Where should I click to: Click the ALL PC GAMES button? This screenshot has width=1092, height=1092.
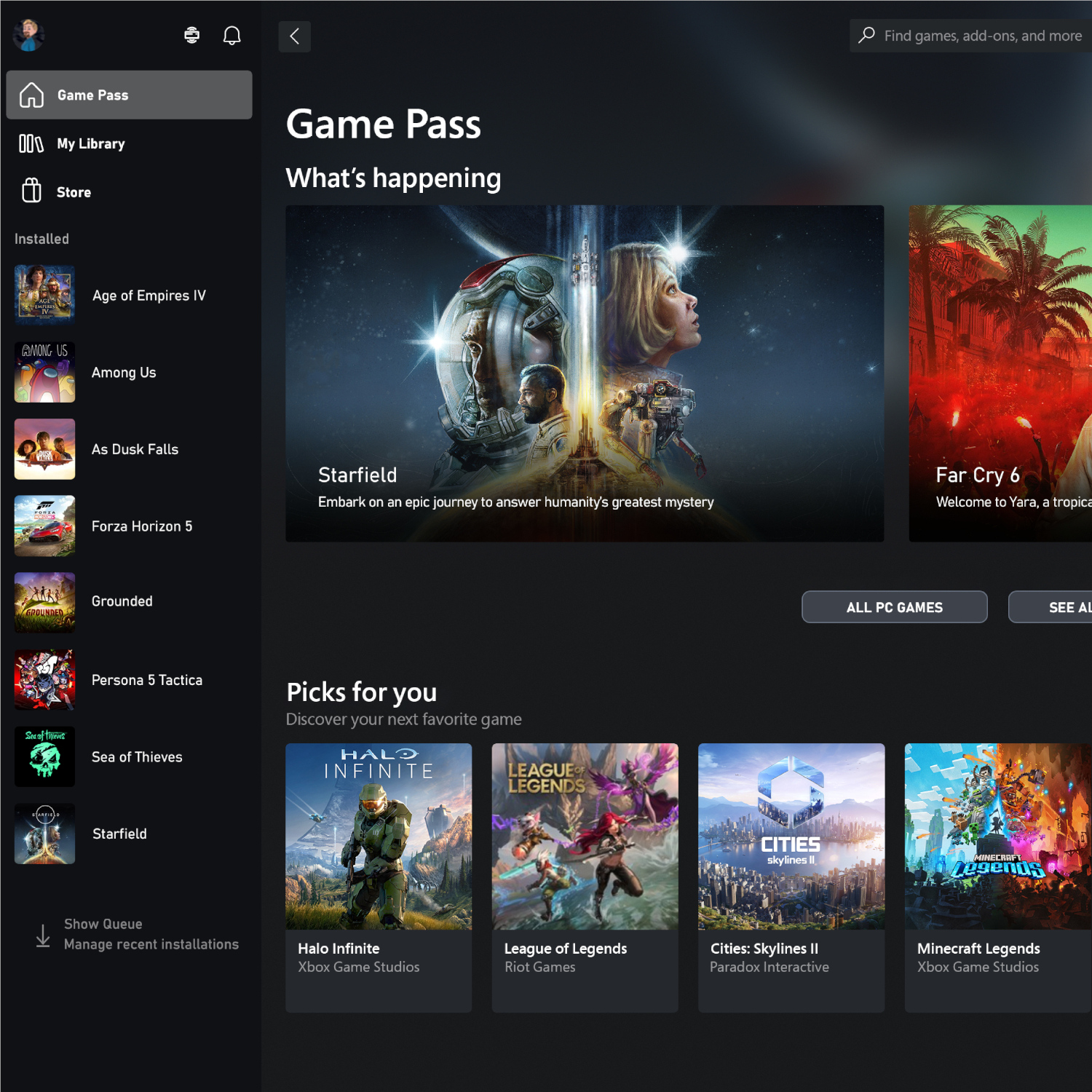coord(894,607)
